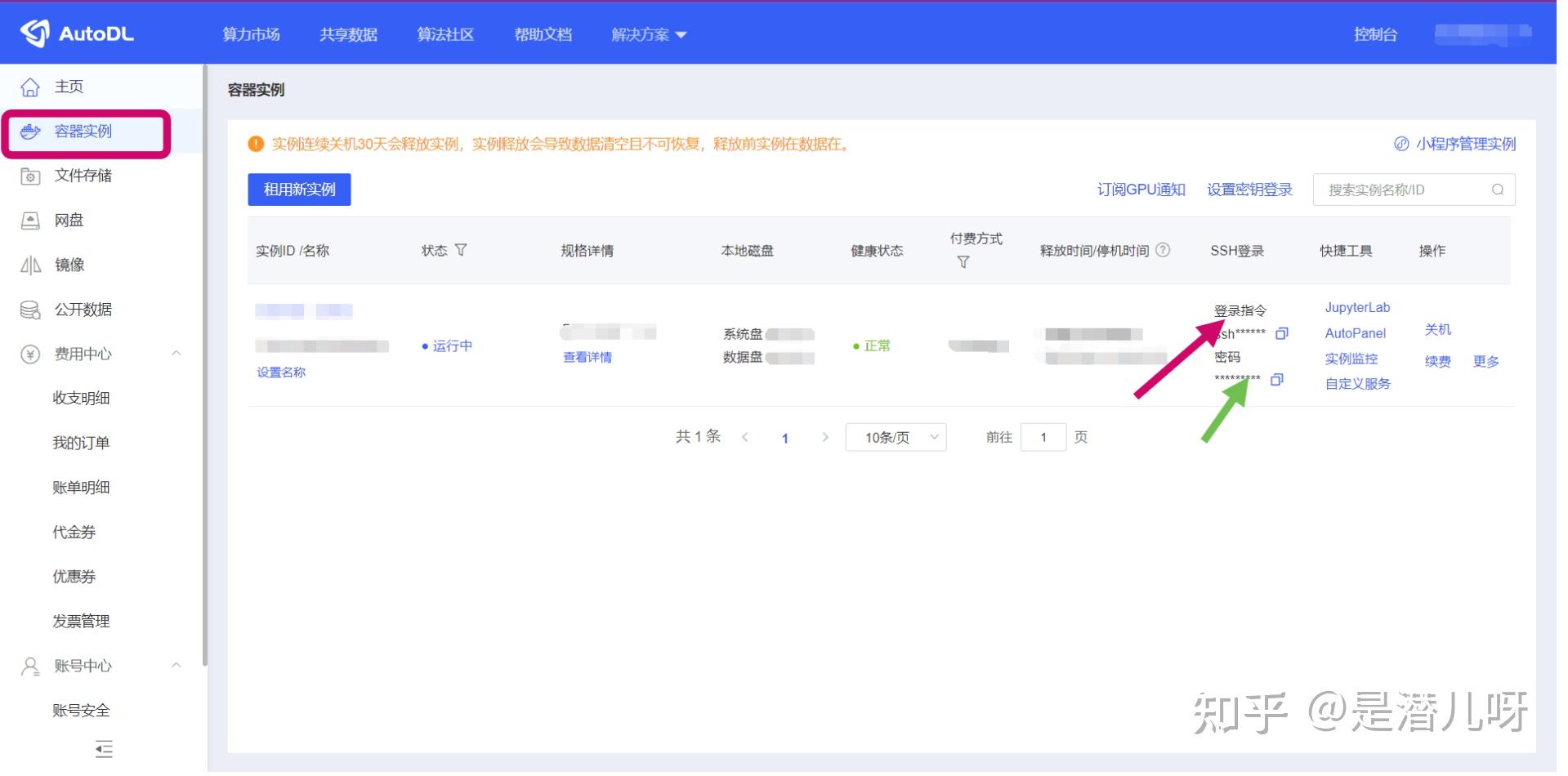Click the 公开数据 database icon

(30, 309)
